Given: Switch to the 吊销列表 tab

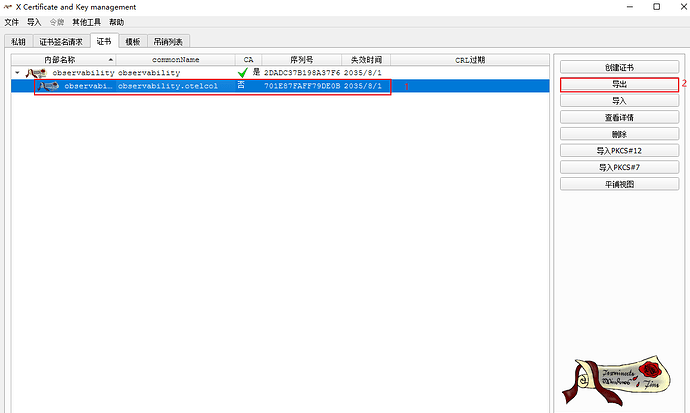Looking at the screenshot, I should [x=170, y=41].
